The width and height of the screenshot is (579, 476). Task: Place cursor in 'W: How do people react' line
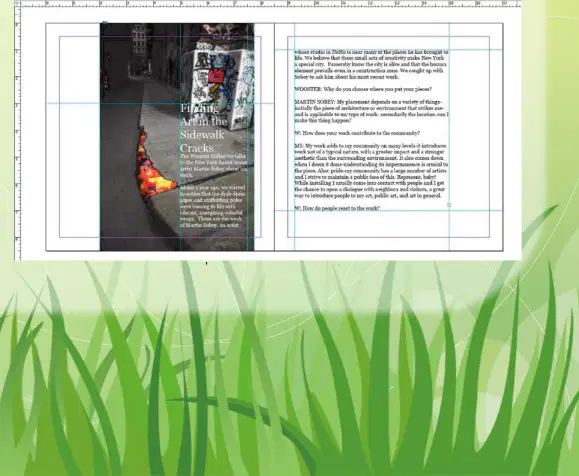click(x=337, y=208)
